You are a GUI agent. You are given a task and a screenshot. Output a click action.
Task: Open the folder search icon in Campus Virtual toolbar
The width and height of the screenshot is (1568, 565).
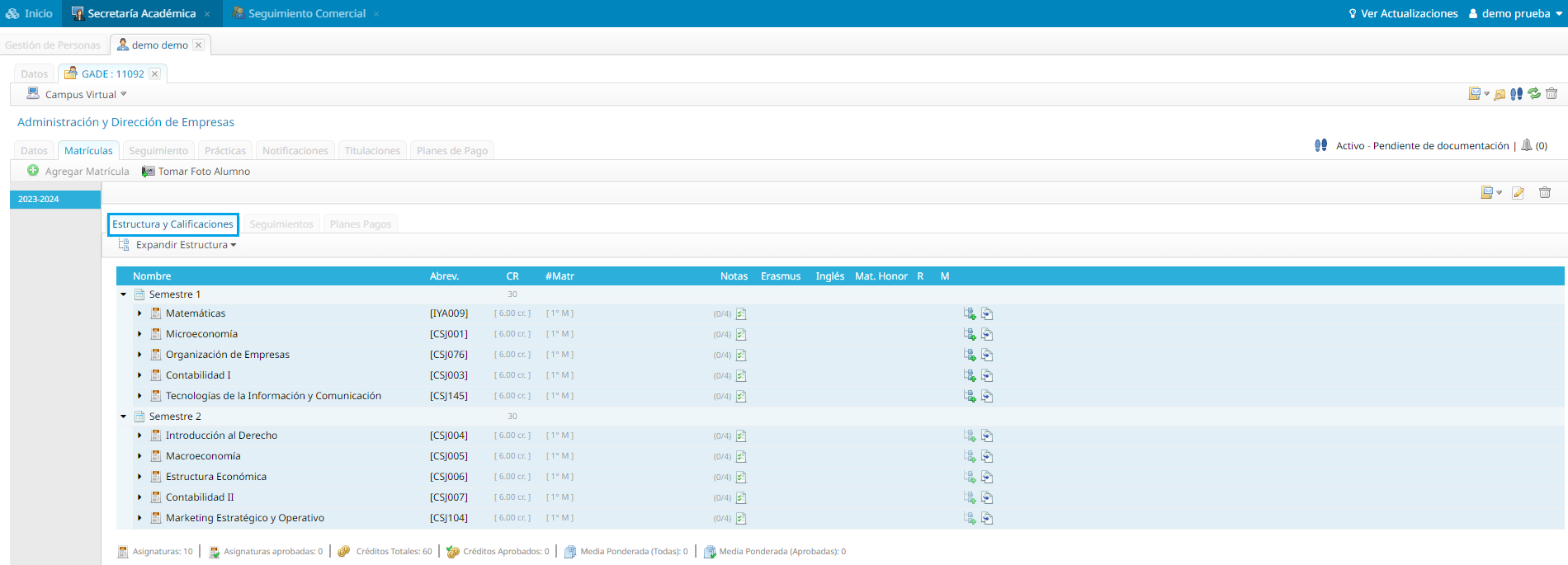click(1500, 94)
